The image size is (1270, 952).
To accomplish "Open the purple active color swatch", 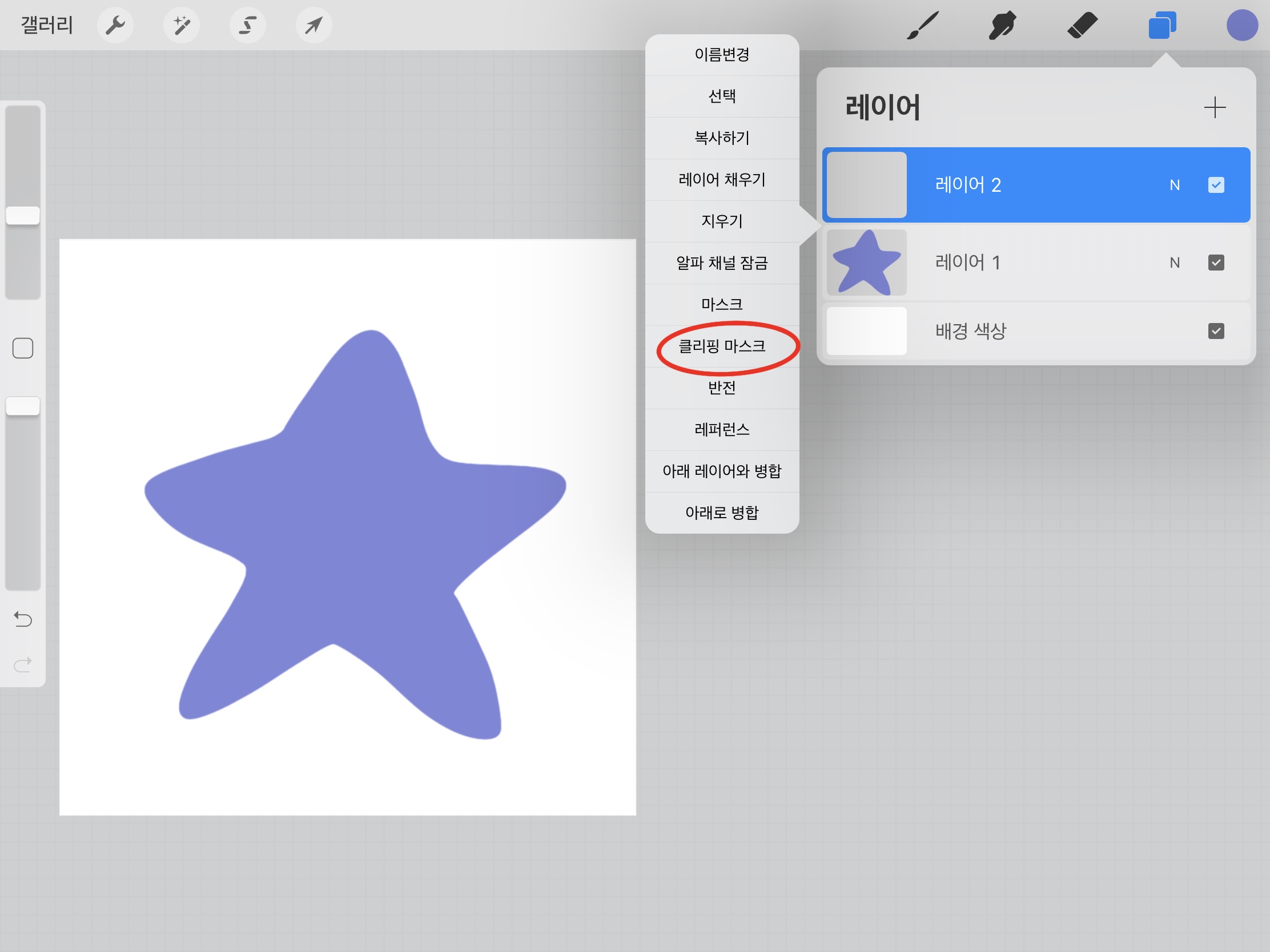I will coord(1242,25).
